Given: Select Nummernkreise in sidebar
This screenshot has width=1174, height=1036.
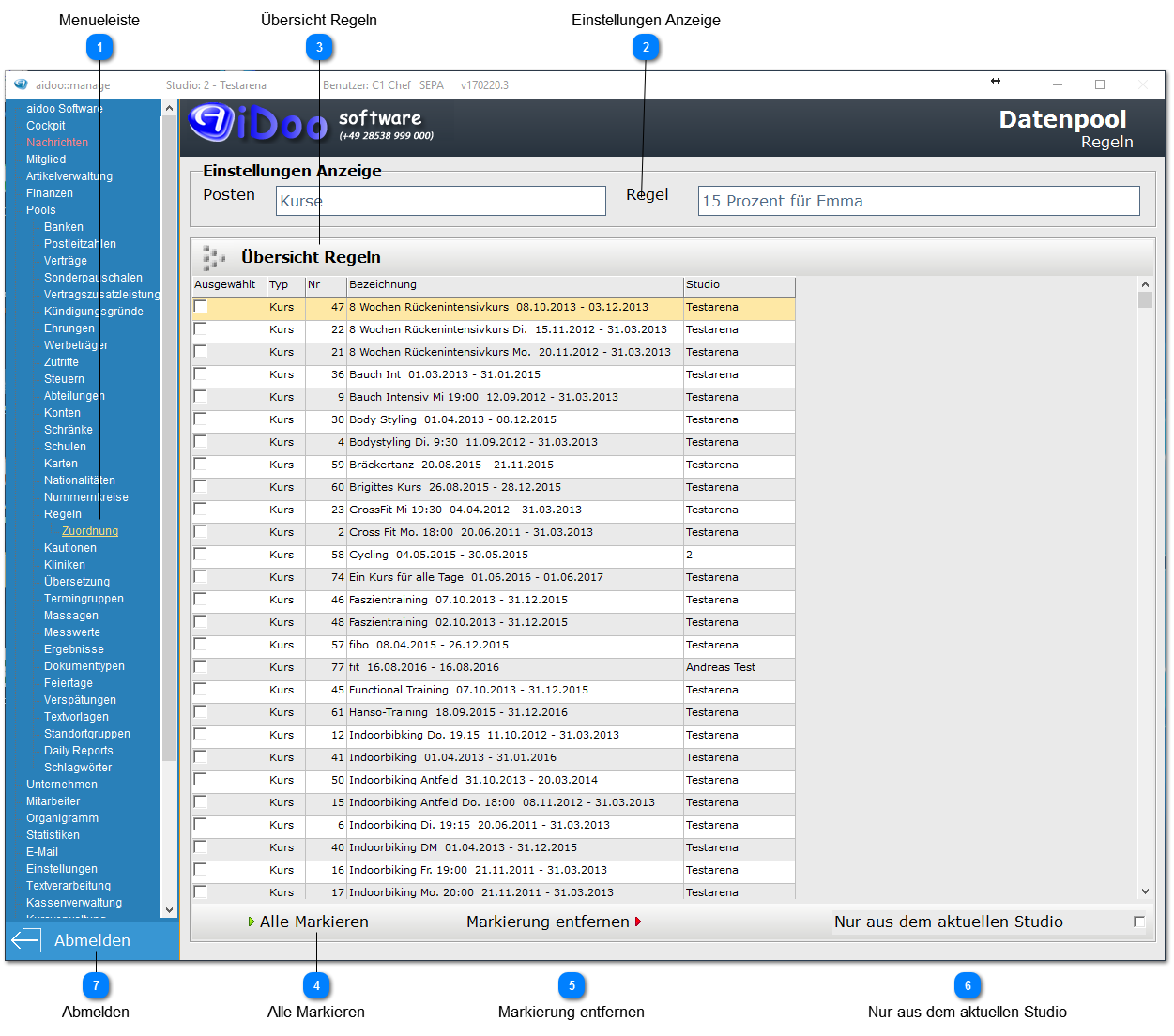Looking at the screenshot, I should [x=86, y=497].
